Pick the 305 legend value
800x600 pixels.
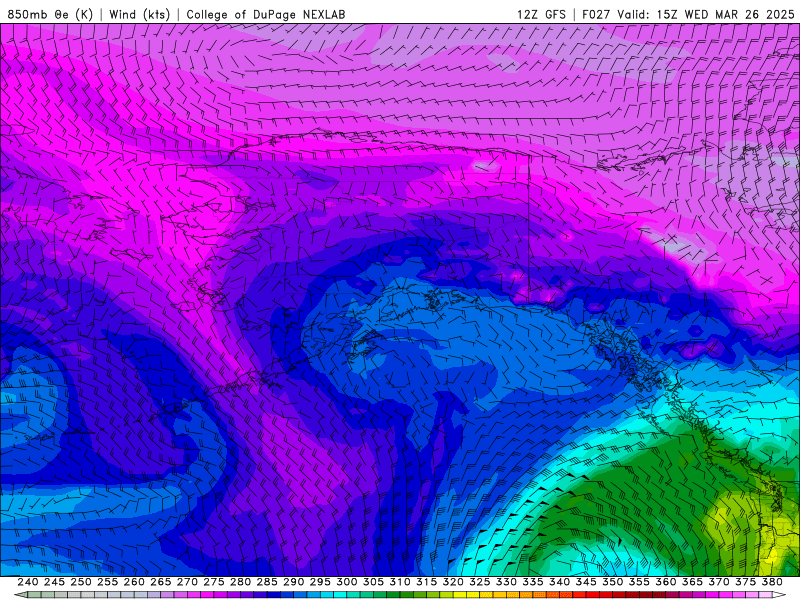(x=373, y=582)
